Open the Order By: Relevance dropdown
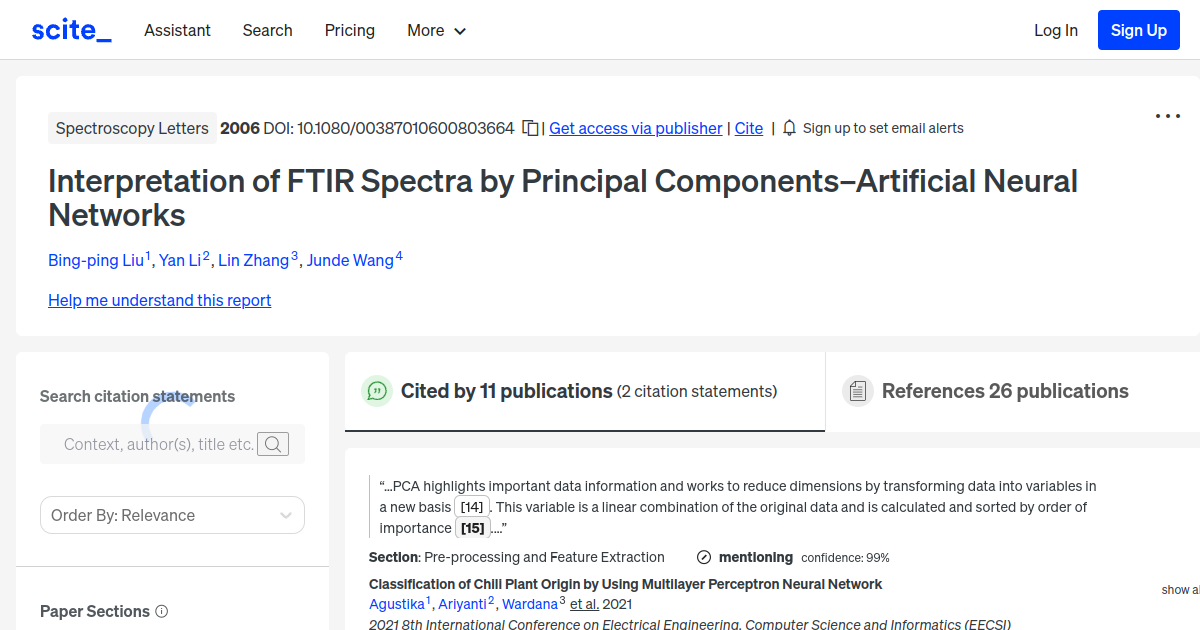Viewport: 1200px width, 630px height. [172, 514]
